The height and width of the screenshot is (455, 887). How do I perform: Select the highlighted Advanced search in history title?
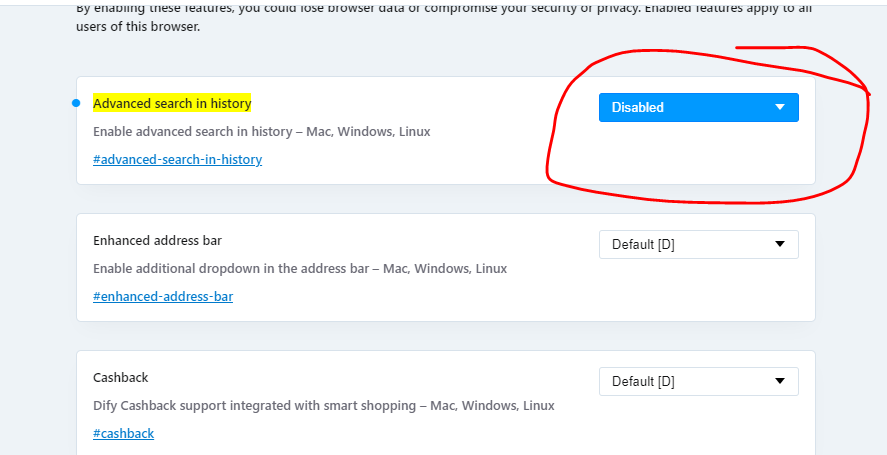point(172,104)
